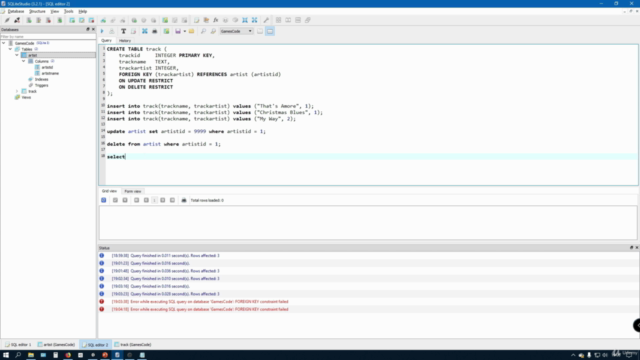Image resolution: width=640 pixels, height=360 pixels.
Task: Open the View menu
Action: pos(55,11)
